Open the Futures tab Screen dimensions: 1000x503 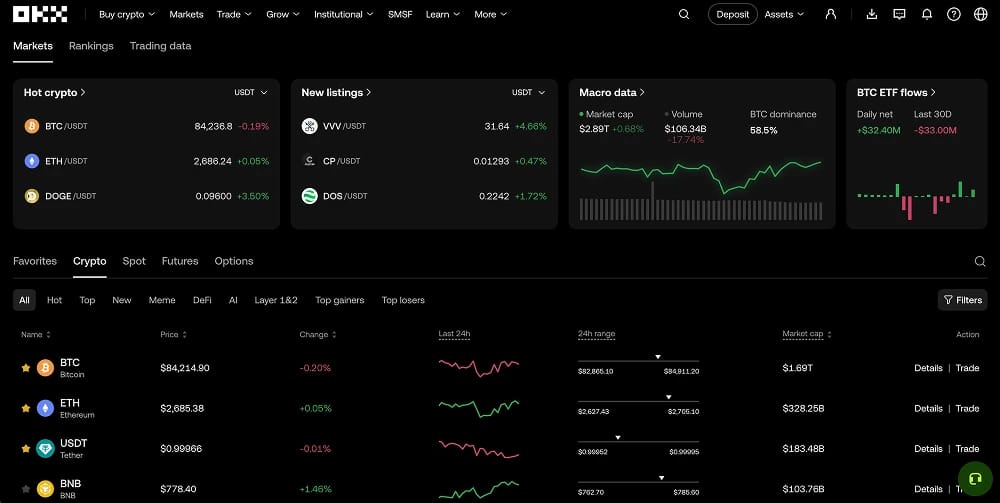pyautogui.click(x=180, y=261)
